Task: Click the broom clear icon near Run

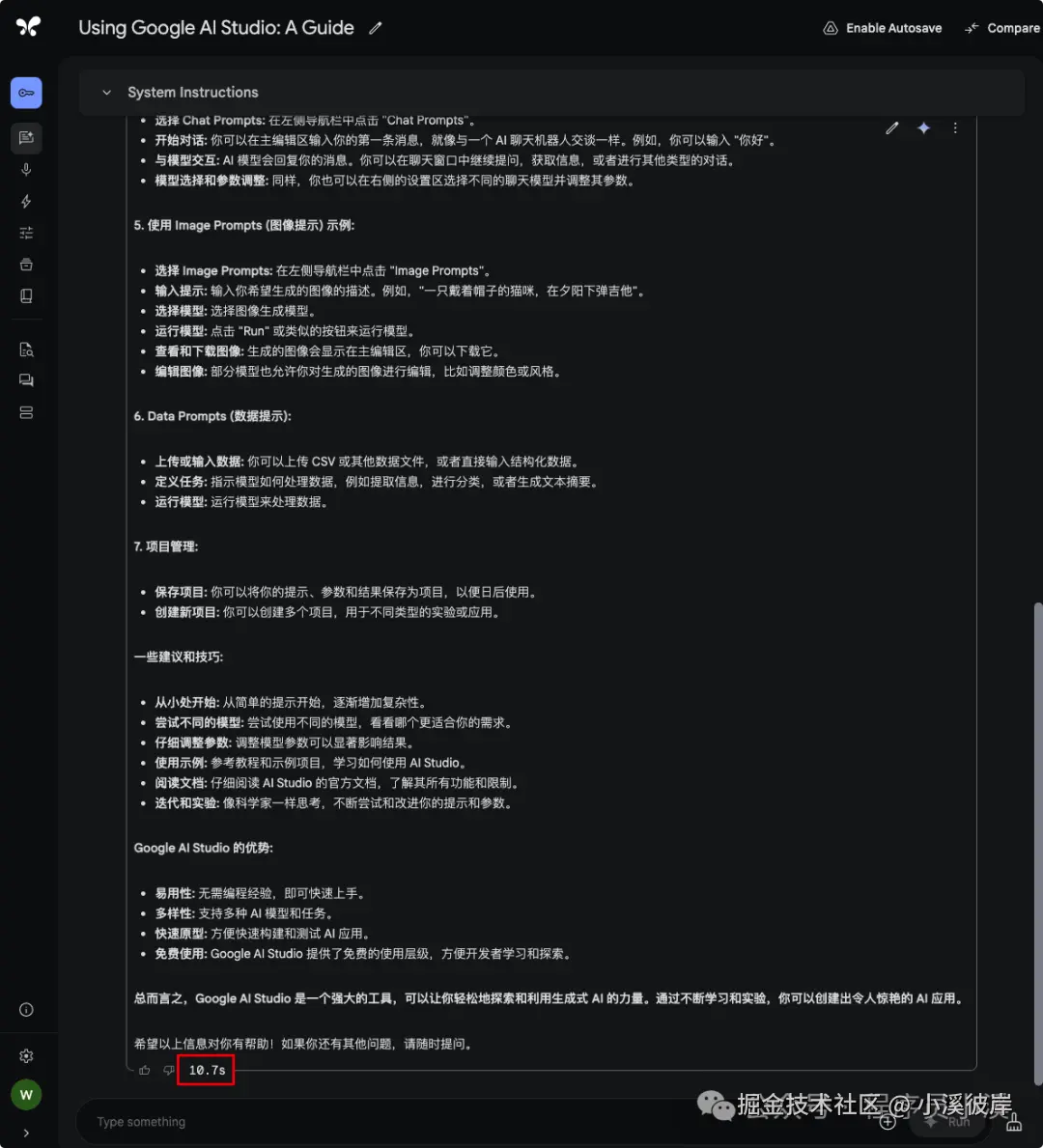Action: [x=1014, y=1122]
